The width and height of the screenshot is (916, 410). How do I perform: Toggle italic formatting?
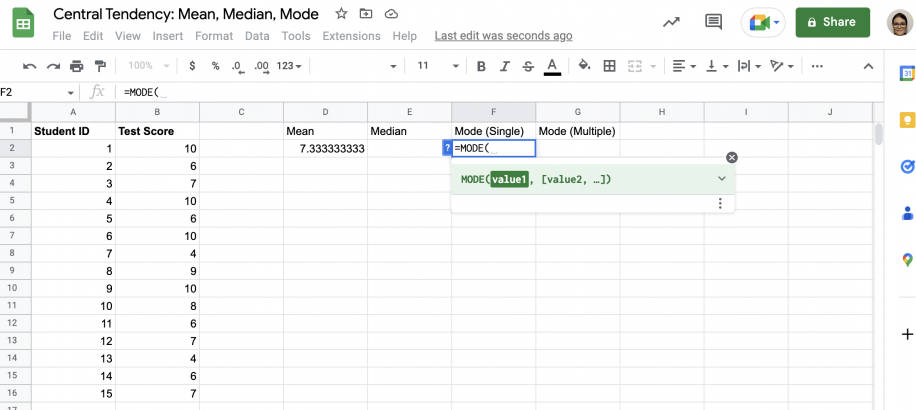[x=505, y=66]
